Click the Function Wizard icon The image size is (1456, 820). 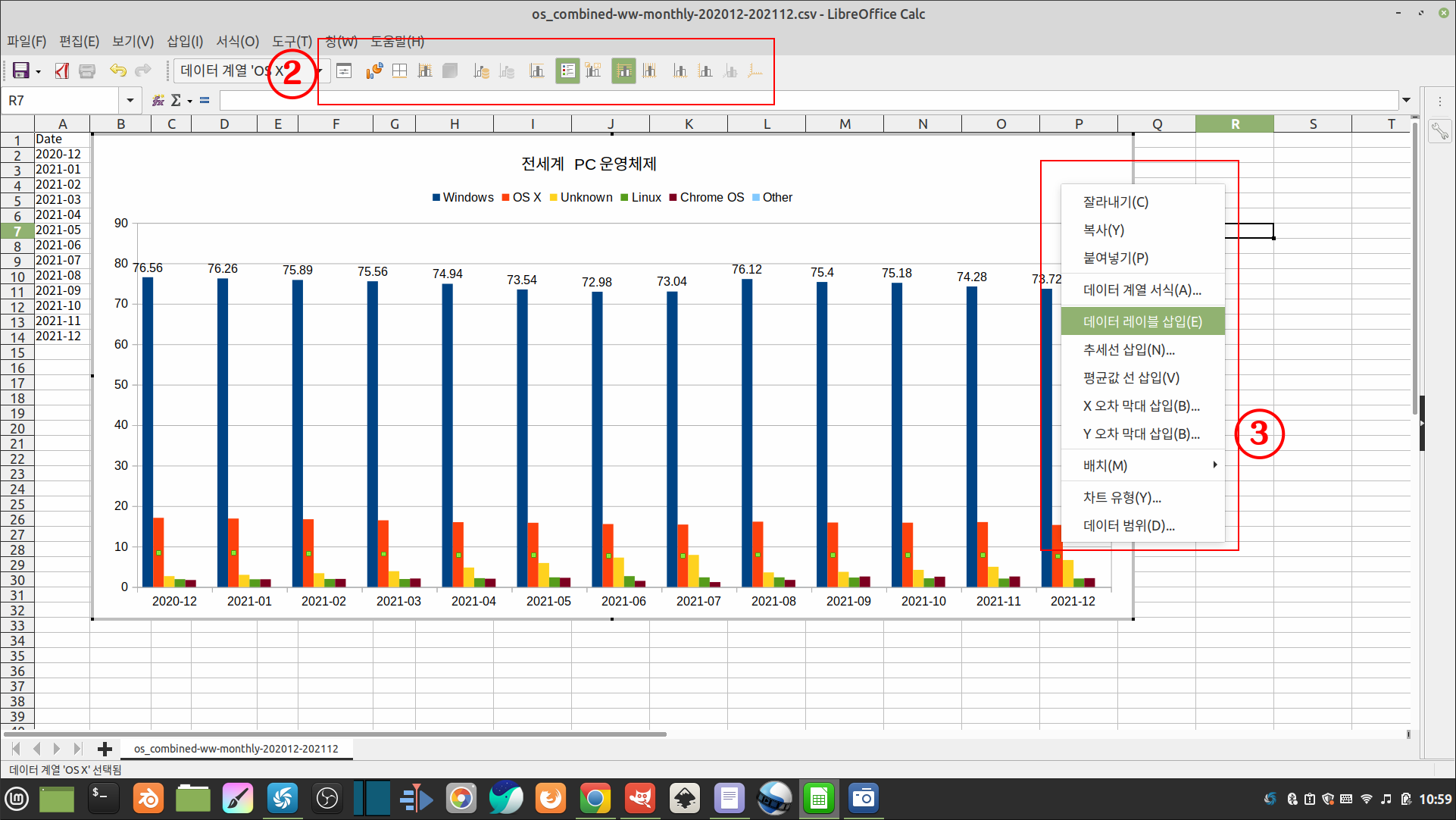coord(158,100)
